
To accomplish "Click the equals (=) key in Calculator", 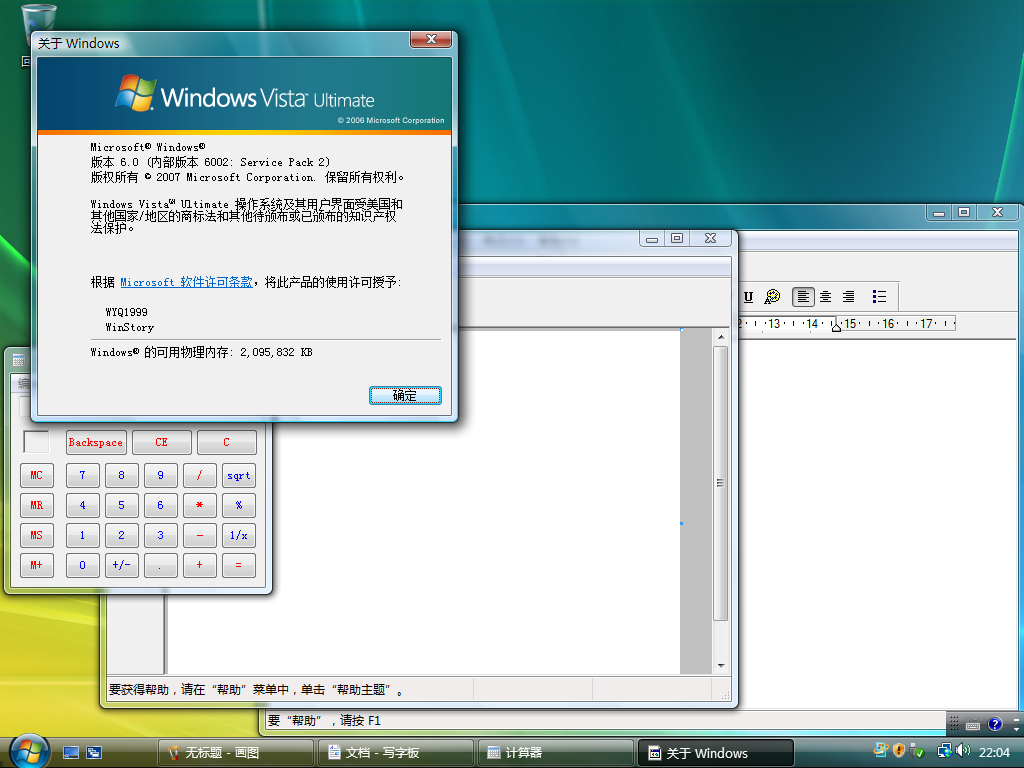I will tap(239, 566).
